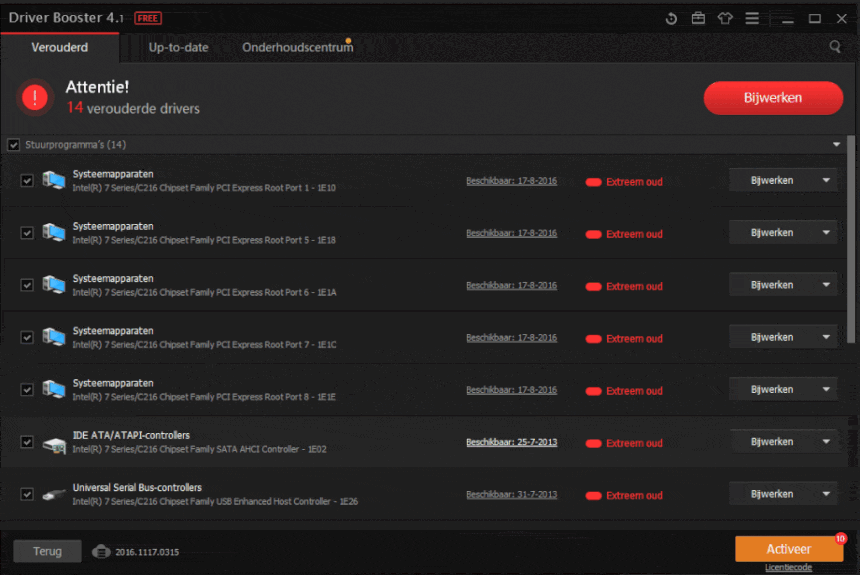This screenshot has width=860, height=575.
Task: Click device icon for Root Port 1 - 1E10
Action: [54, 181]
